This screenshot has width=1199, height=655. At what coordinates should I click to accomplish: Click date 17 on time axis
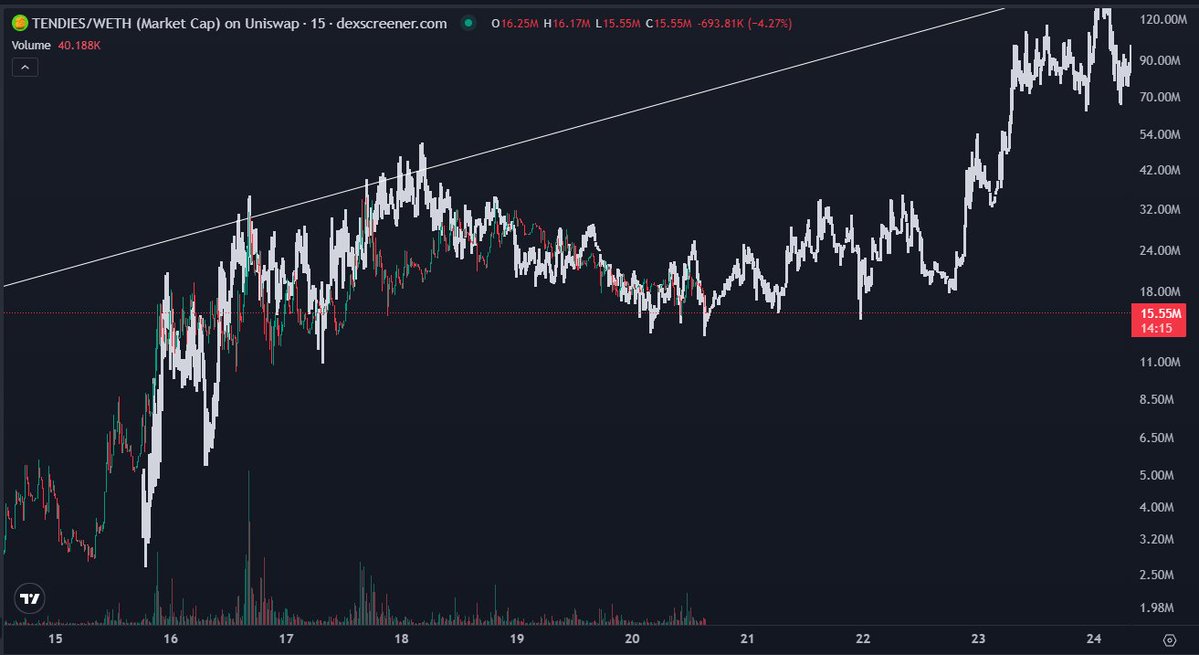pos(286,639)
